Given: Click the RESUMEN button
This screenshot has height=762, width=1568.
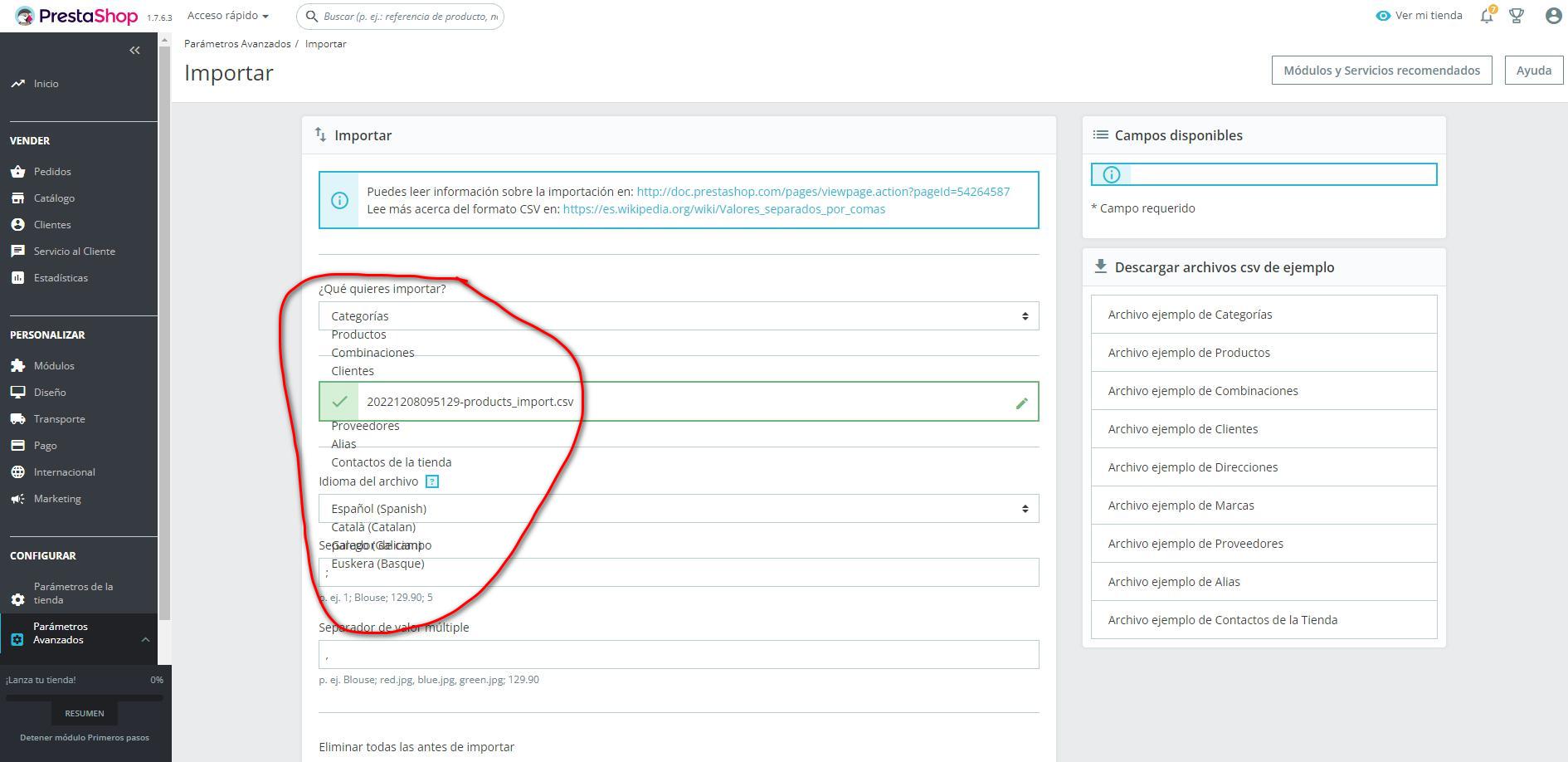Looking at the screenshot, I should (85, 713).
